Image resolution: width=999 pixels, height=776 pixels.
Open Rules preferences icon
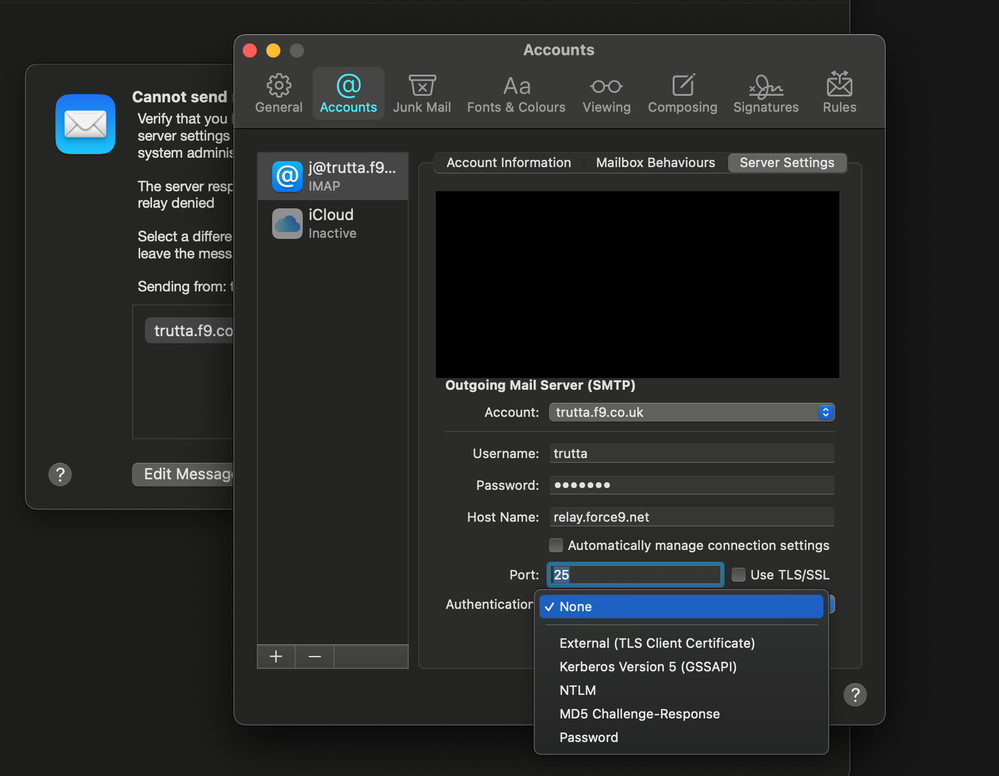click(x=839, y=93)
